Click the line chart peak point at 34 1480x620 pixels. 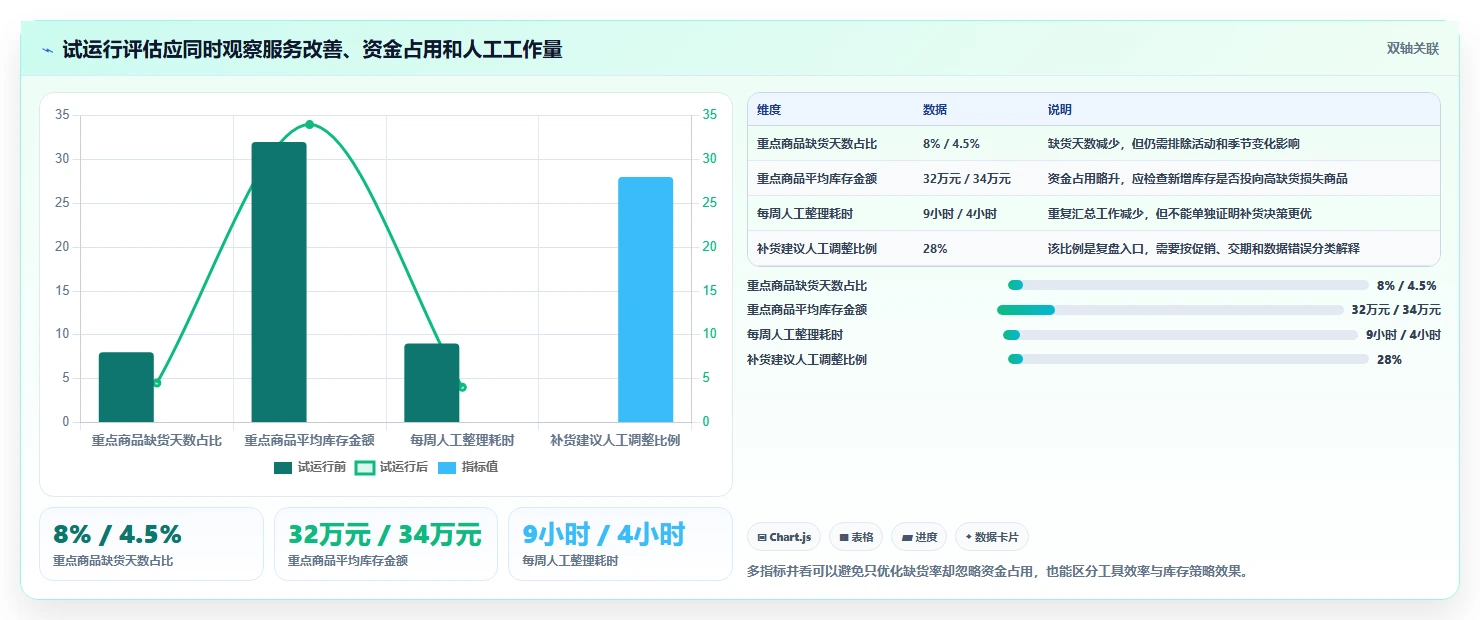(x=309, y=124)
